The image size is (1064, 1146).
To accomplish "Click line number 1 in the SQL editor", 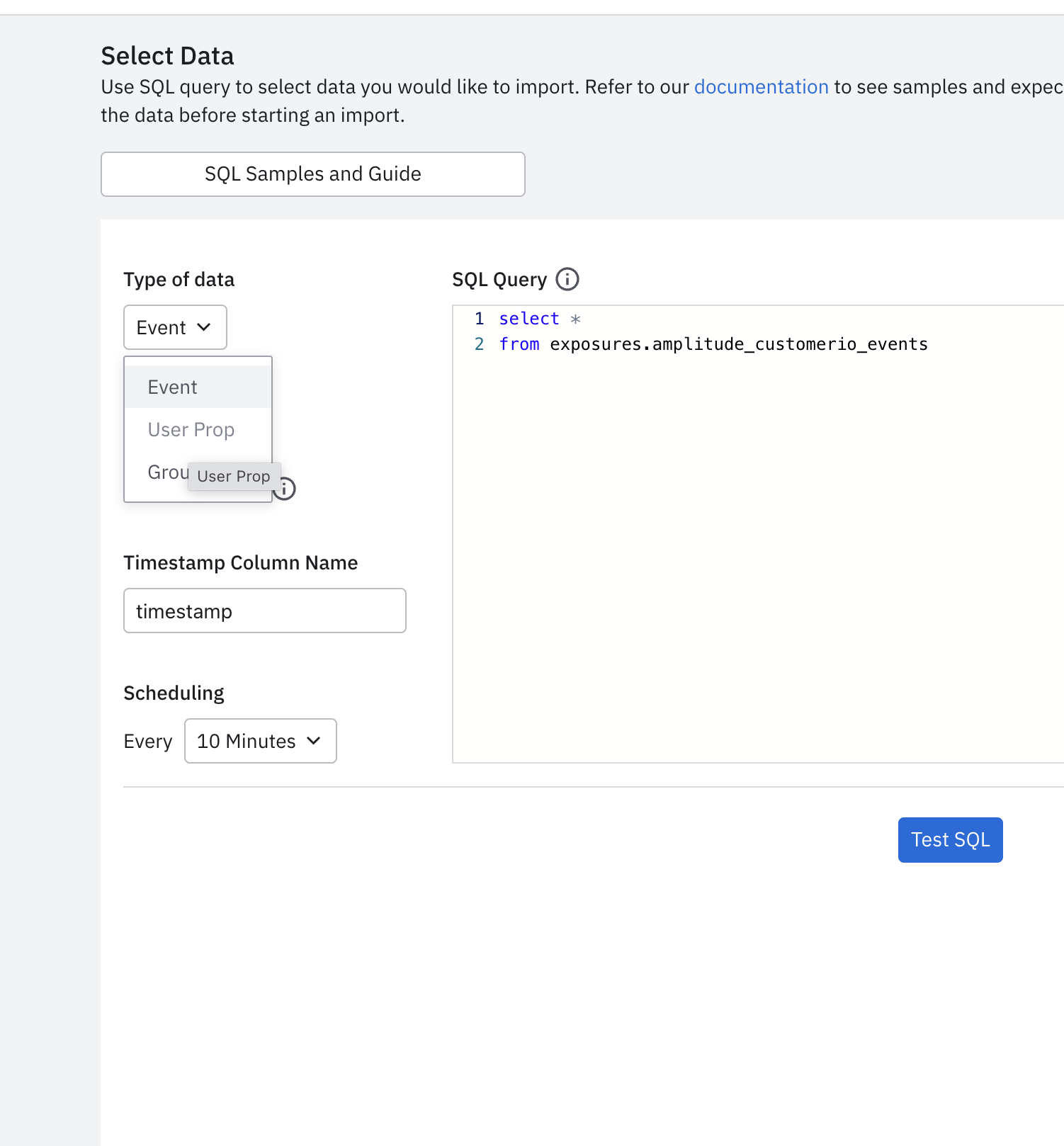I will pyautogui.click(x=480, y=319).
